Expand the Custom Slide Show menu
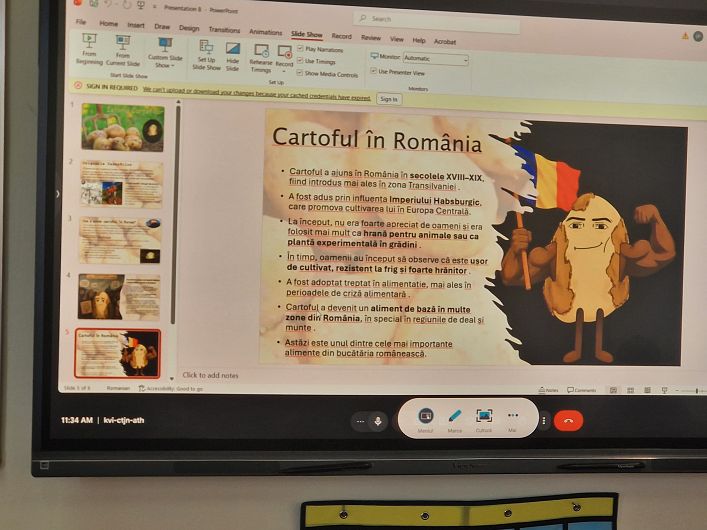The height and width of the screenshot is (530, 707). 165,53
